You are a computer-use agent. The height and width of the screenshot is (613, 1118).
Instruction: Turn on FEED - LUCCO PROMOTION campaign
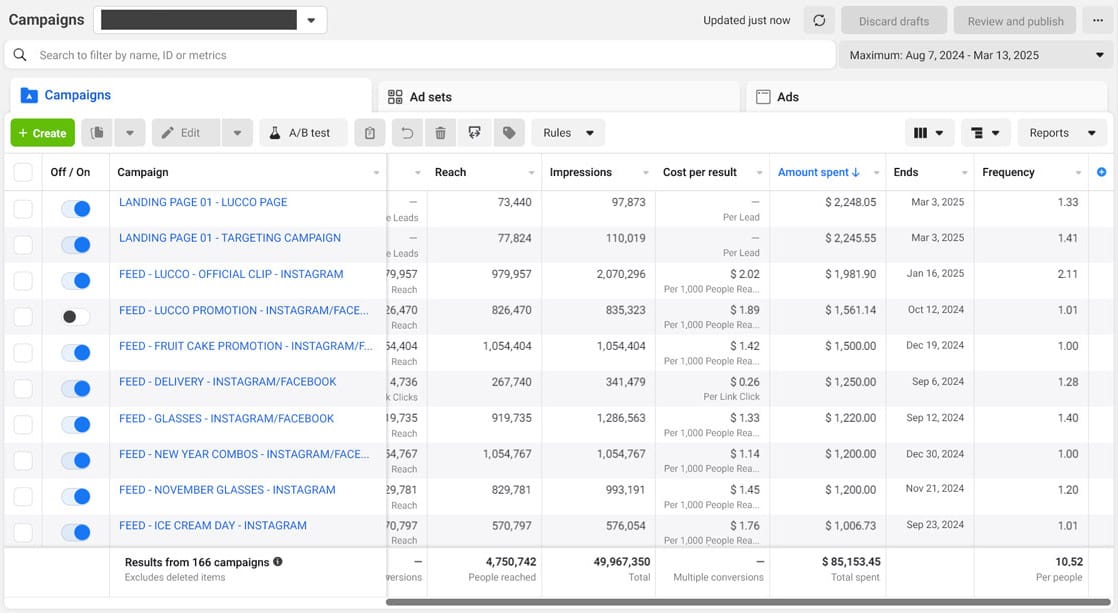pyautogui.click(x=76, y=316)
